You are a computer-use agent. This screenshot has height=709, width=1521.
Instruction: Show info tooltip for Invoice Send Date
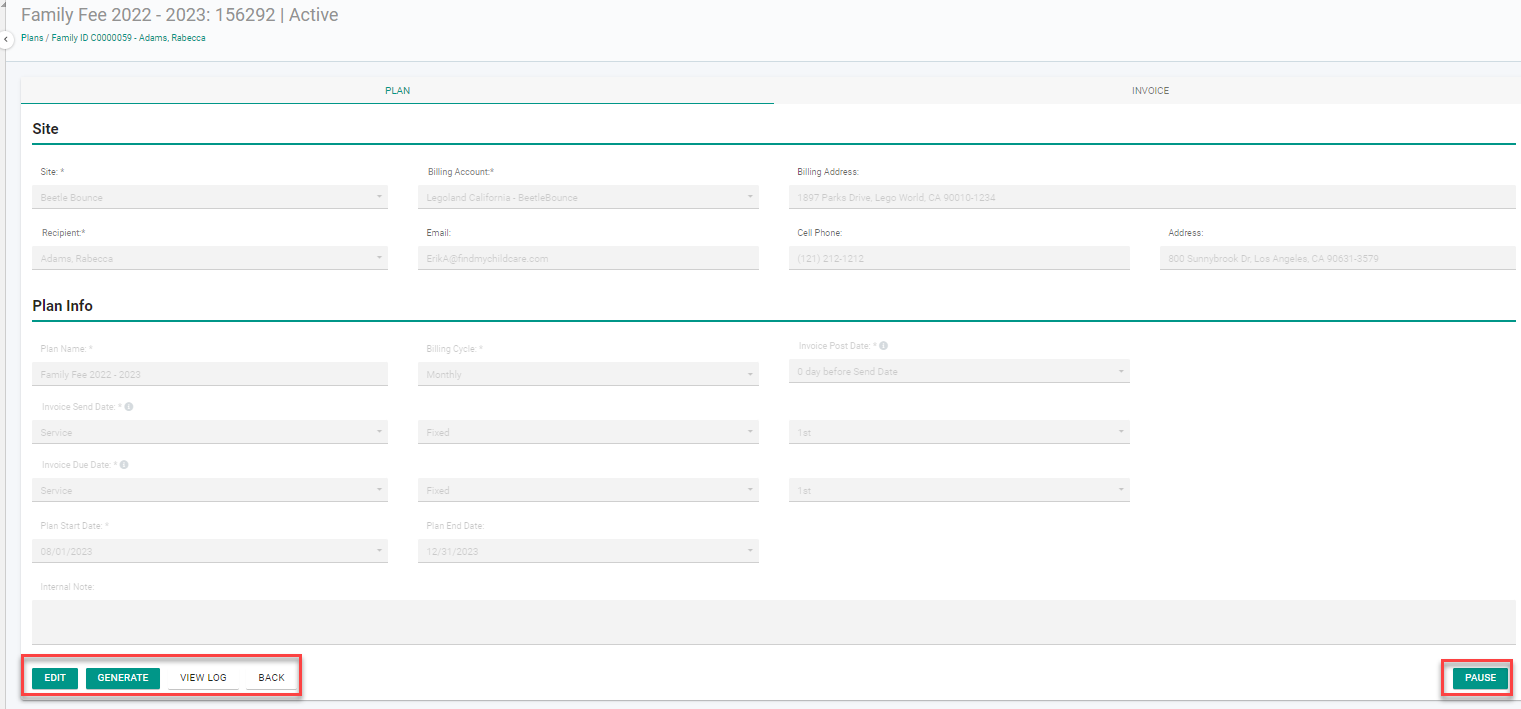(x=130, y=407)
